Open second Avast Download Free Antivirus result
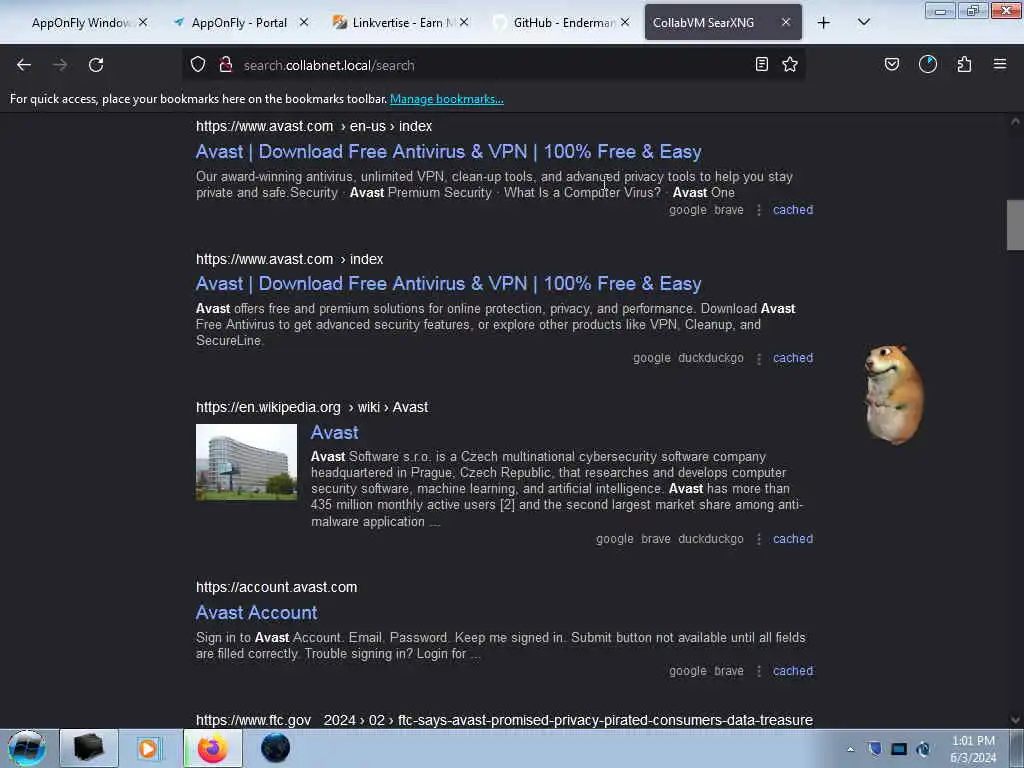This screenshot has width=1024, height=768. (448, 283)
